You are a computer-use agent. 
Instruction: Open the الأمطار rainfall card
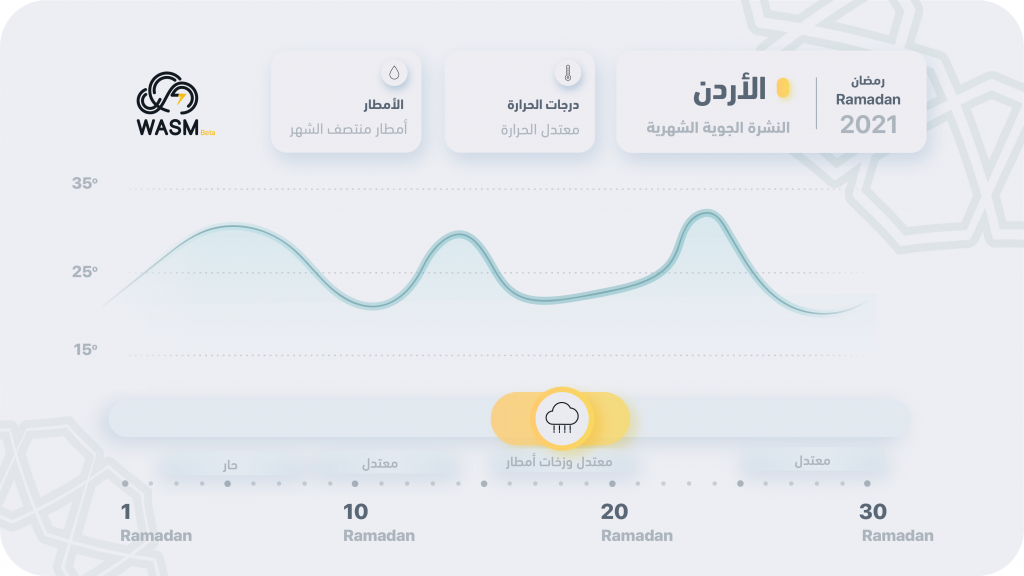(x=346, y=102)
